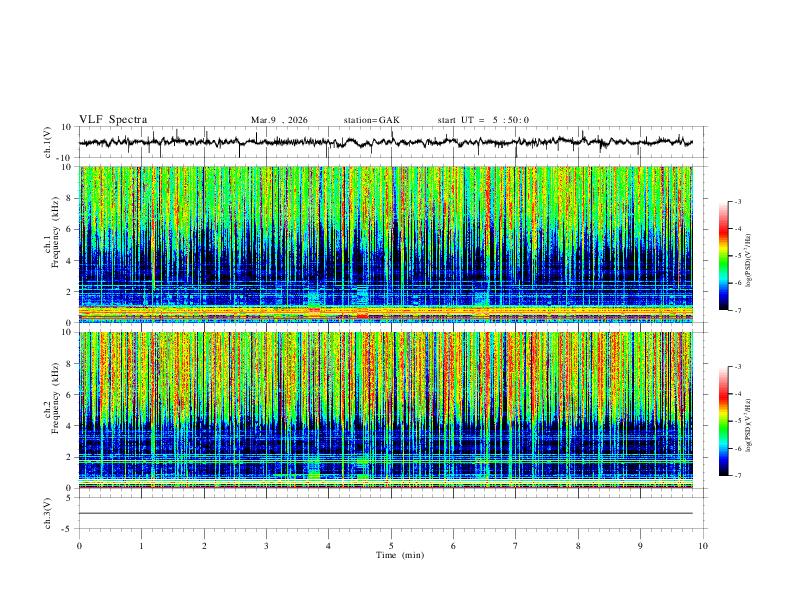Click time axis tick label "6"

453,546
